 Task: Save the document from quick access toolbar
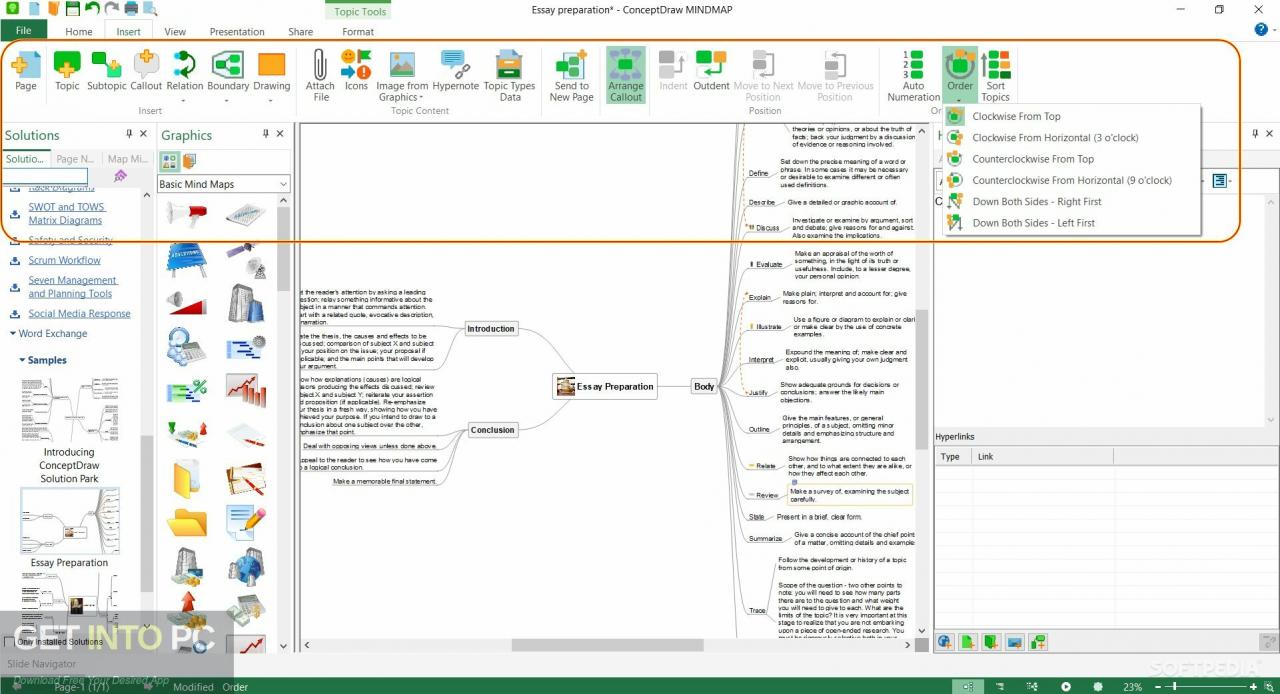72,9
